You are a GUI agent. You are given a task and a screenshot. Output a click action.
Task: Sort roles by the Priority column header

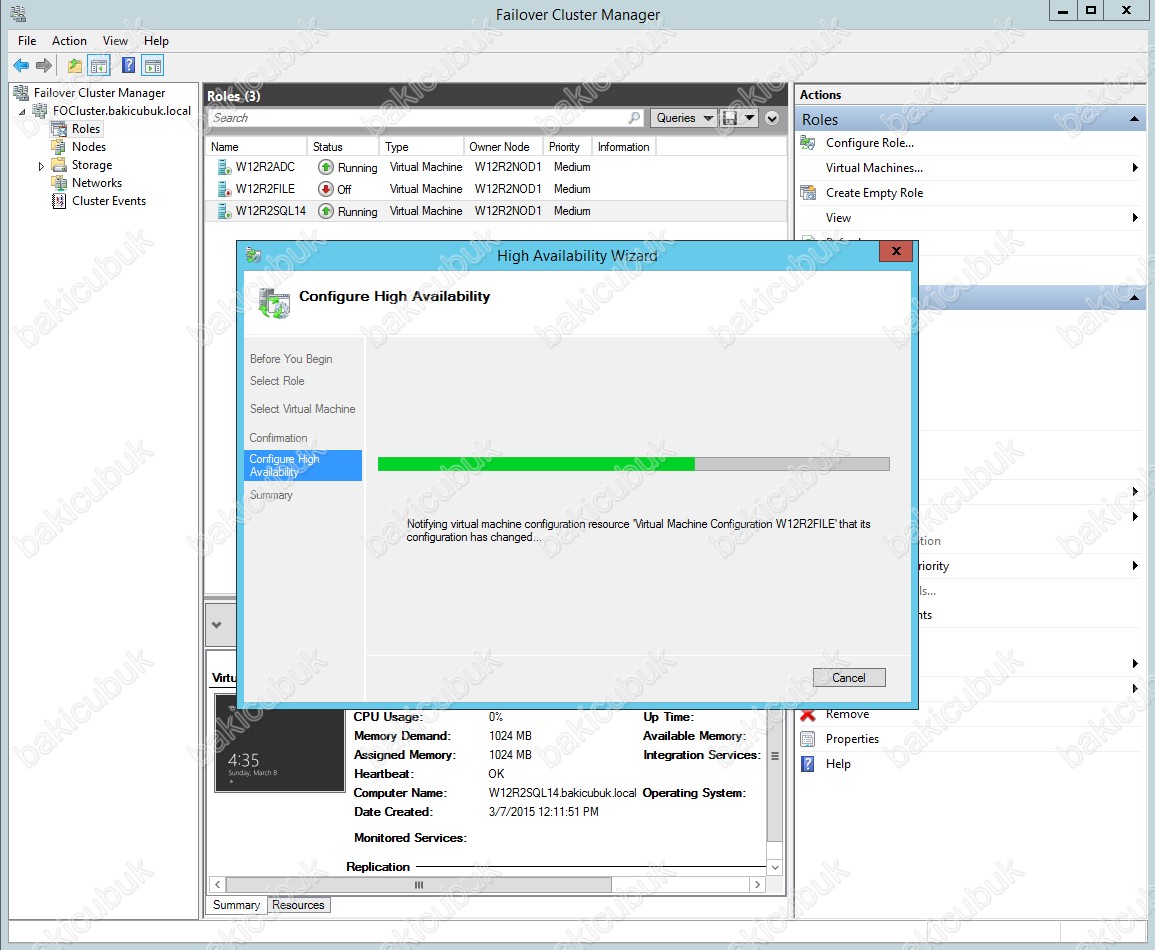(x=567, y=147)
